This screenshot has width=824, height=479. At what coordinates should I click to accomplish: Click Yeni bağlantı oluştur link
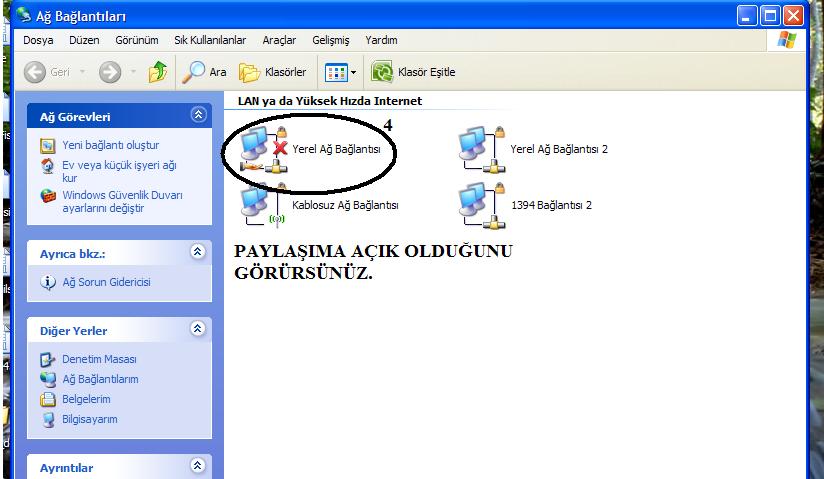pos(110,145)
